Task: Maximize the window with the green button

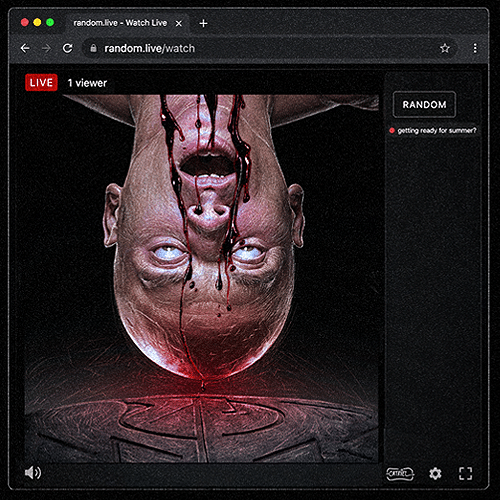Action: (50, 22)
